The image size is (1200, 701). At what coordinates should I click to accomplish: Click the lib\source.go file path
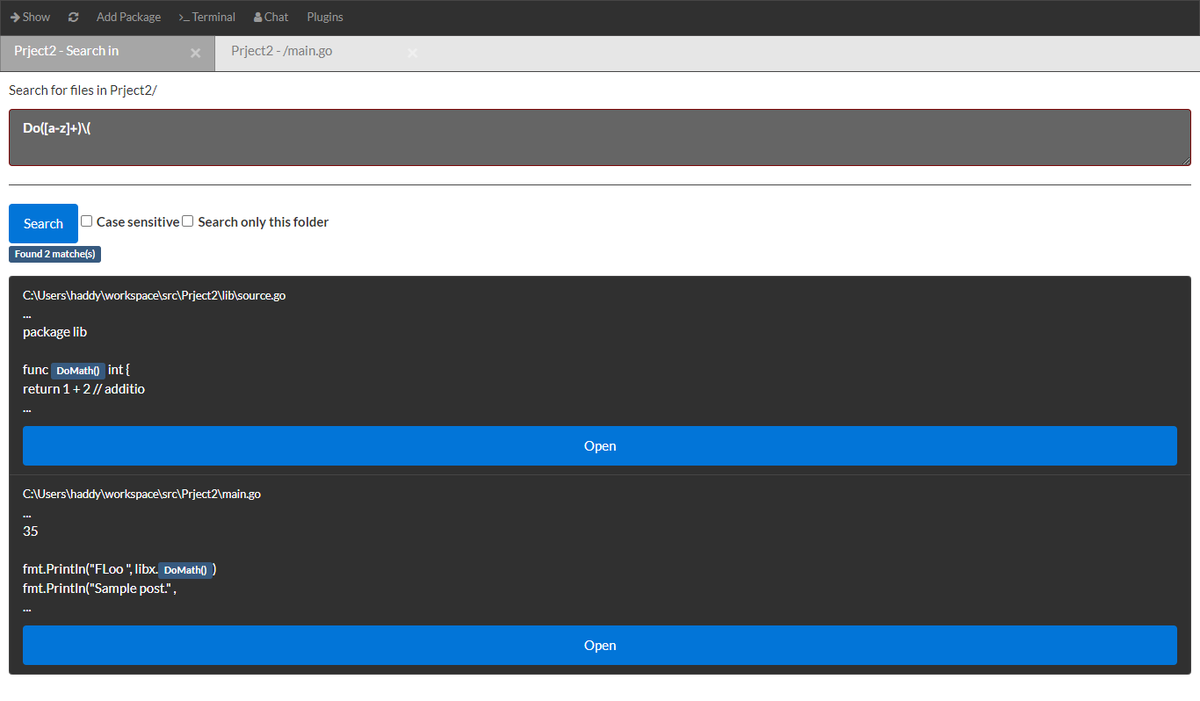pyautogui.click(x=154, y=295)
